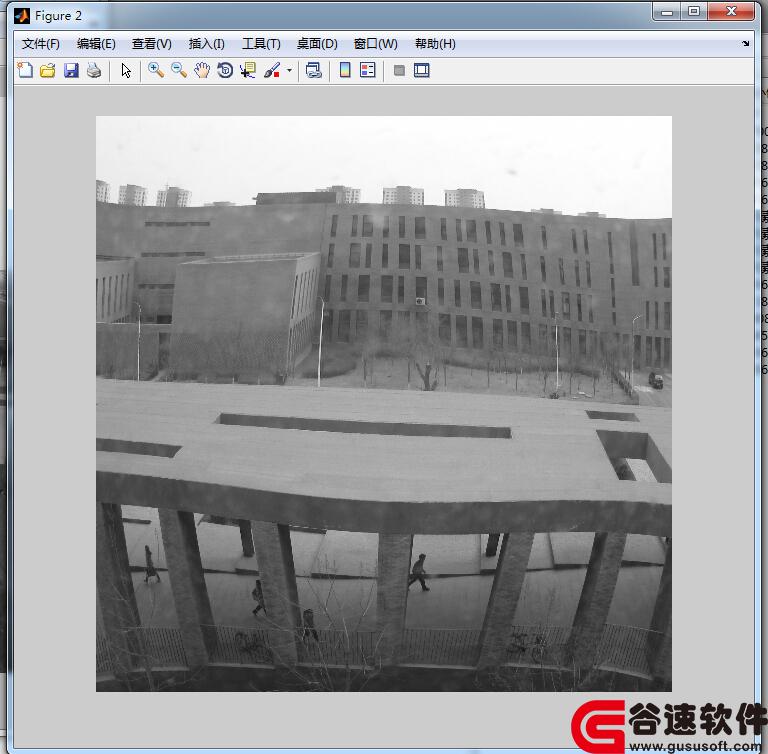
Task: Activate the Zoom In magnifier tool
Action: (x=156, y=71)
